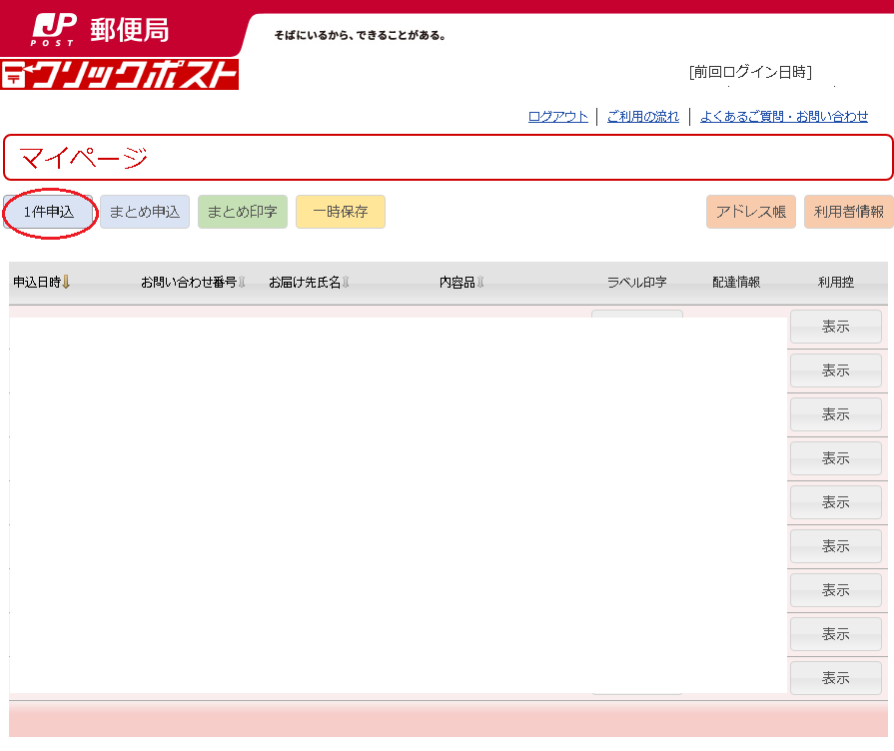Open the ご利用の流れ link
The width and height of the screenshot is (894, 751).
[x=643, y=117]
